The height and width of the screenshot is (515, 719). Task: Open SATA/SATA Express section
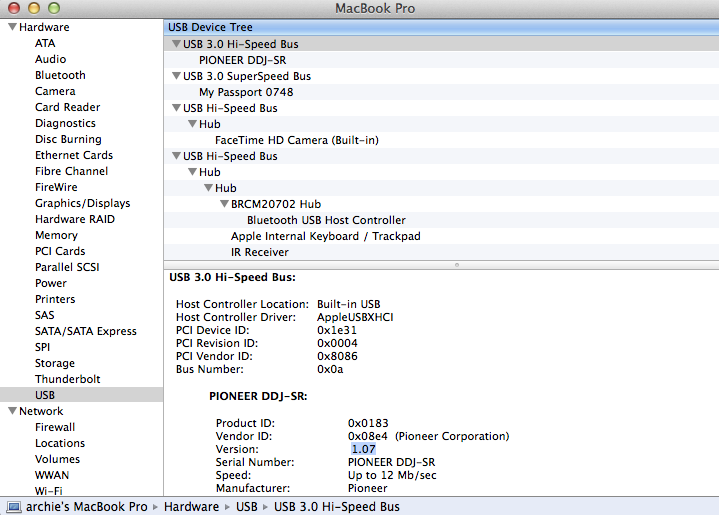point(86,331)
